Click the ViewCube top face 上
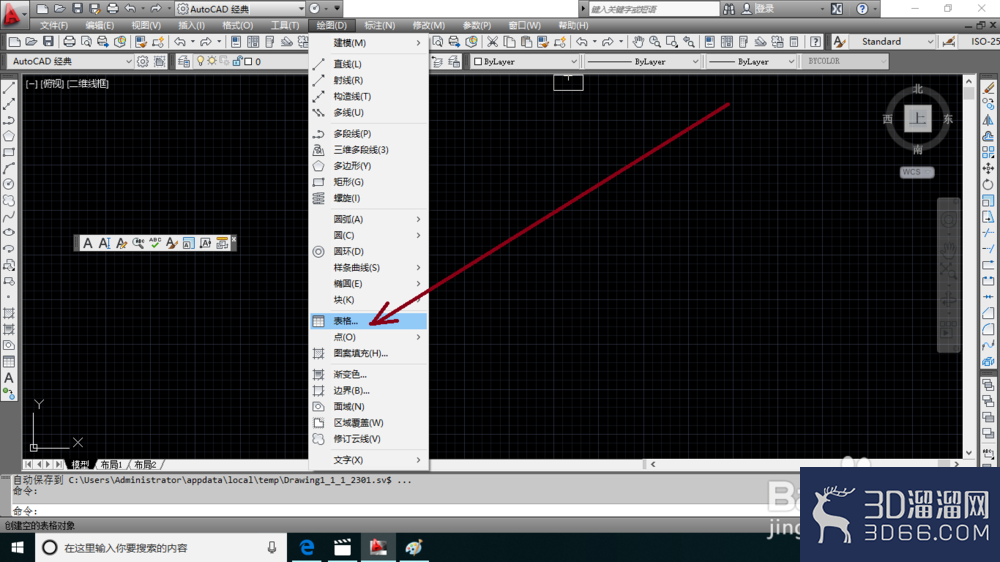1000x562 pixels. (918, 119)
